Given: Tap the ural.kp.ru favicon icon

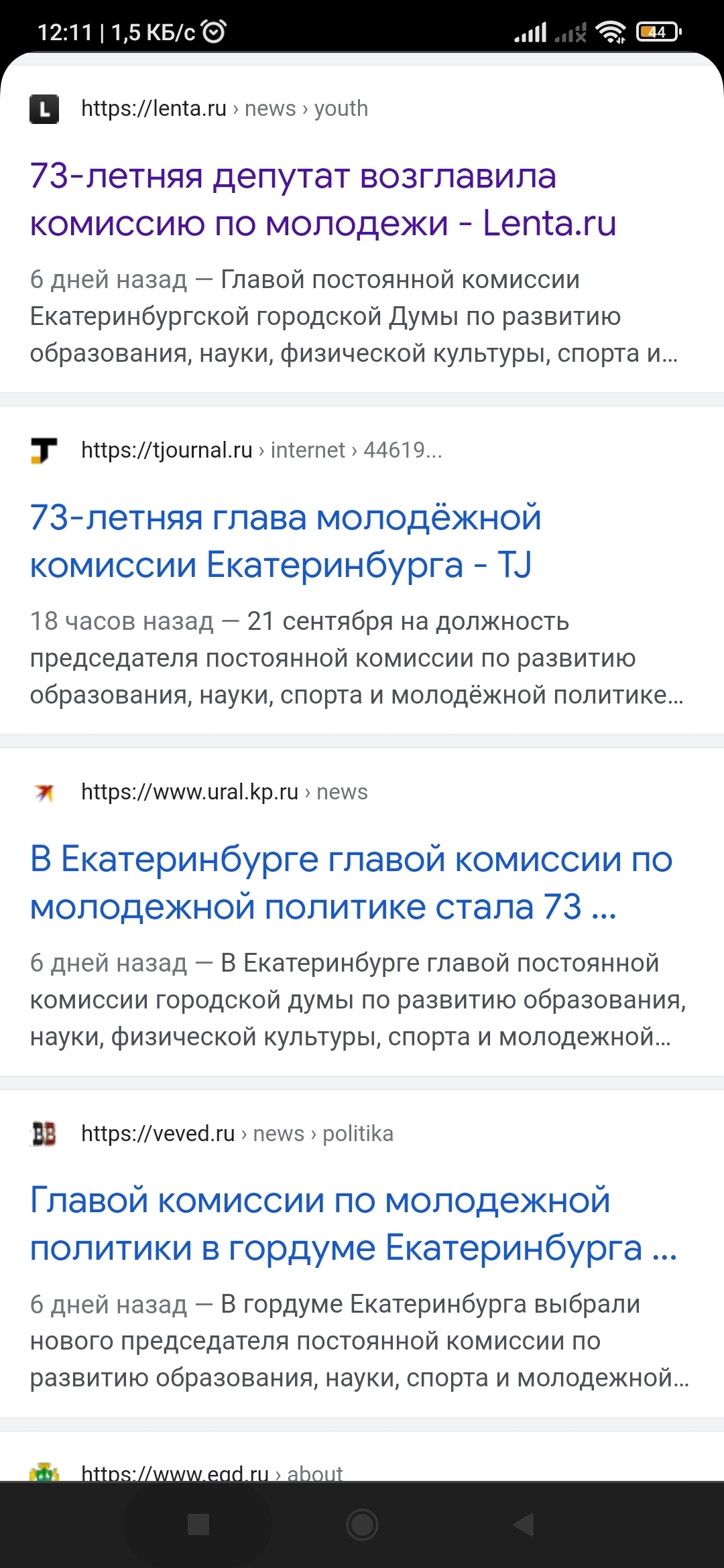Looking at the screenshot, I should pyautogui.click(x=44, y=792).
